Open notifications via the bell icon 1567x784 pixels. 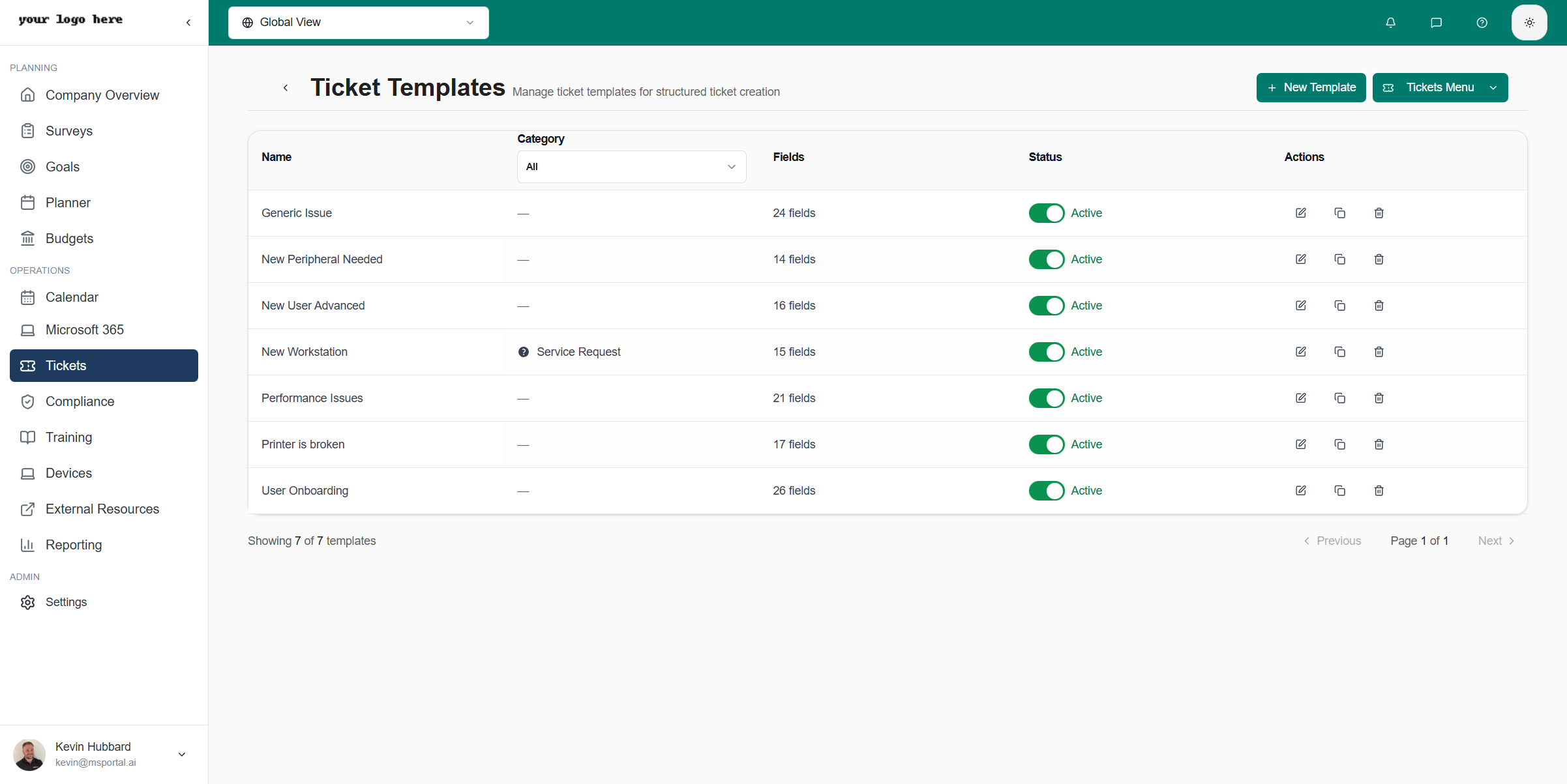pyautogui.click(x=1391, y=22)
